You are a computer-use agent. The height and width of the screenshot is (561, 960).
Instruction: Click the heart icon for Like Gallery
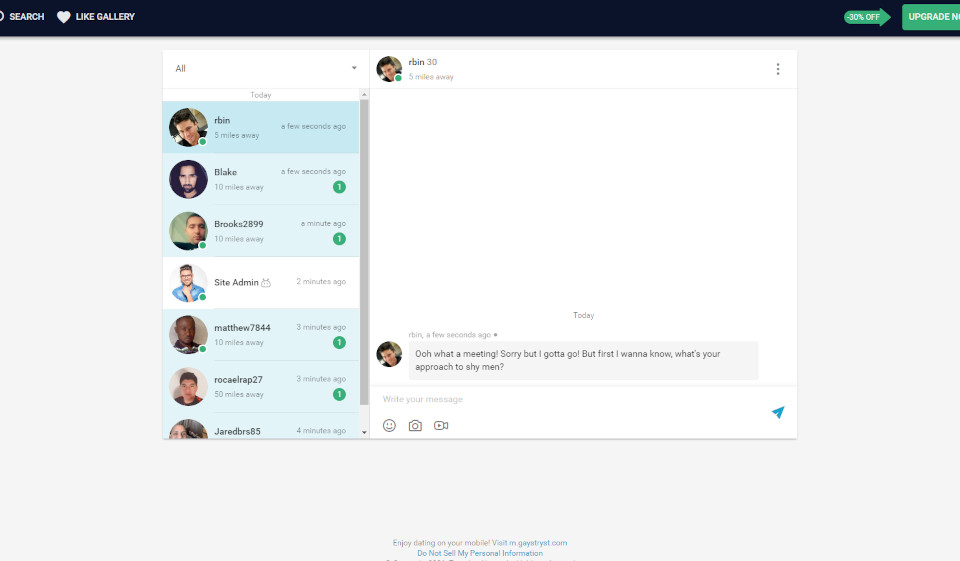coord(64,17)
